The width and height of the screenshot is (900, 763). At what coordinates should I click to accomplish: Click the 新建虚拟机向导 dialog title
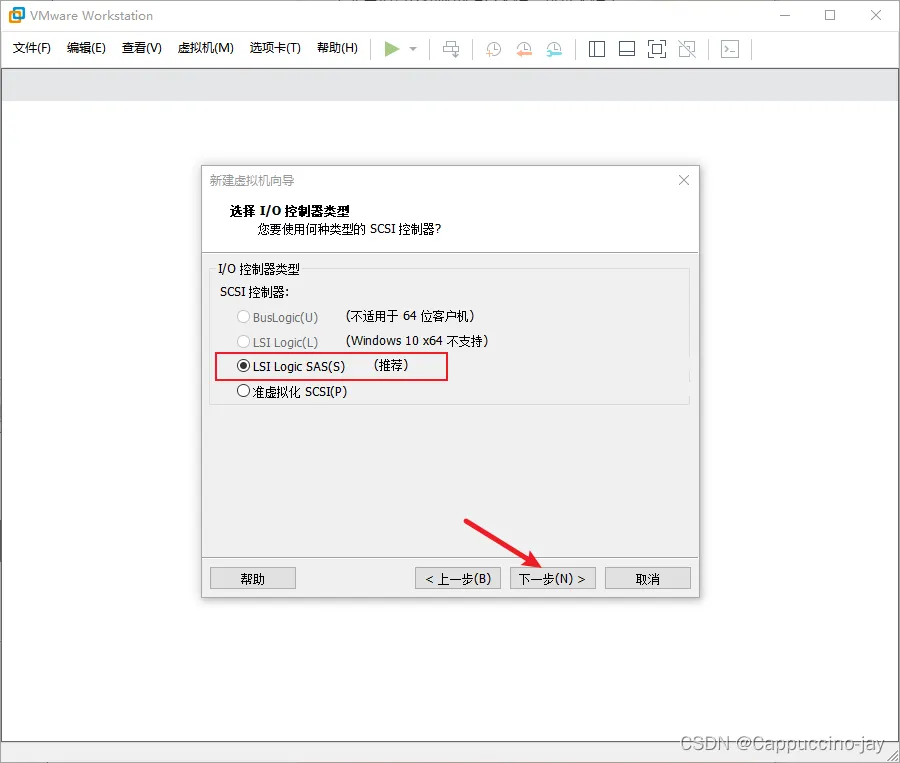coord(252,181)
